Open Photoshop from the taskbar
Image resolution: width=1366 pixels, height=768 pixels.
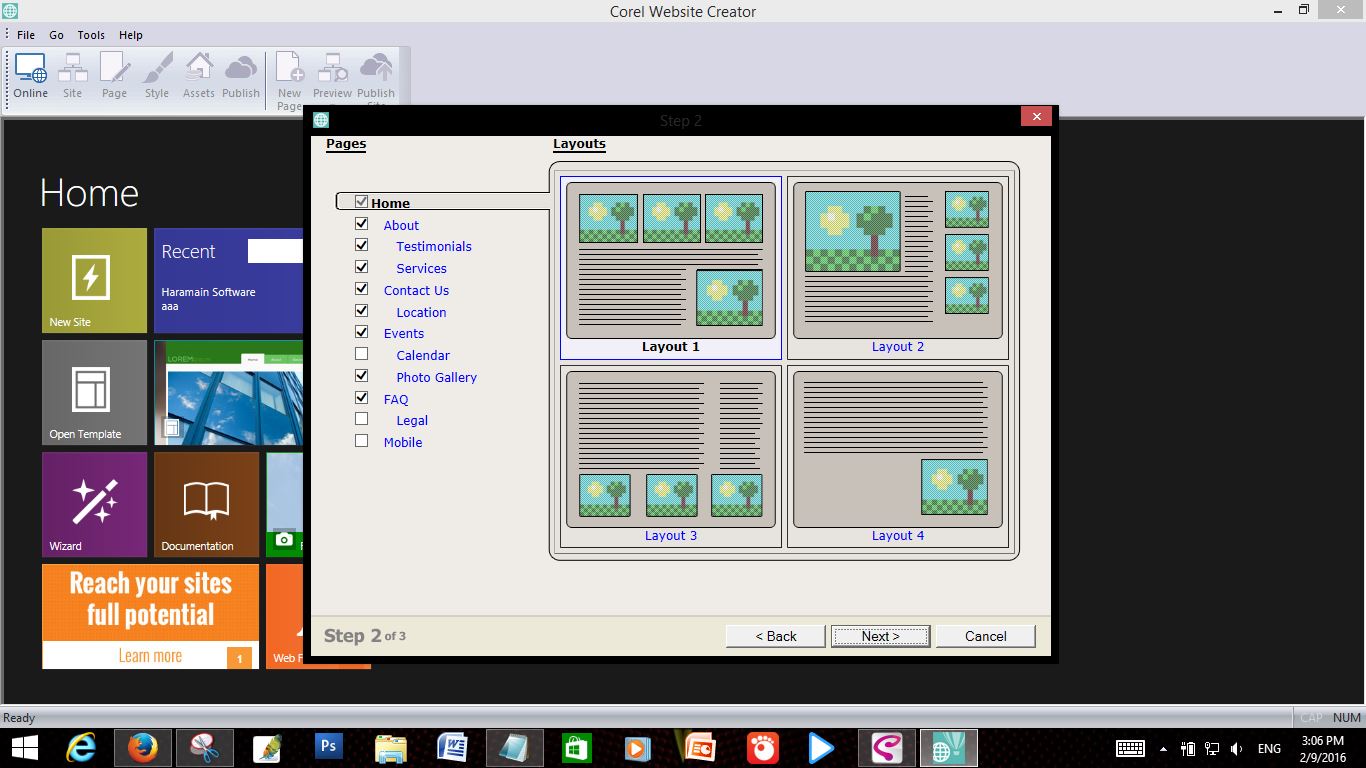(328, 748)
